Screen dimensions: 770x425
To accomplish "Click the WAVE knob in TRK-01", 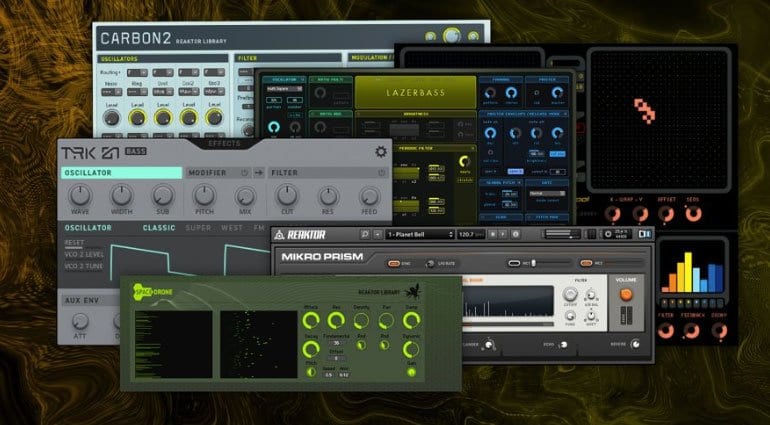I will [80, 196].
